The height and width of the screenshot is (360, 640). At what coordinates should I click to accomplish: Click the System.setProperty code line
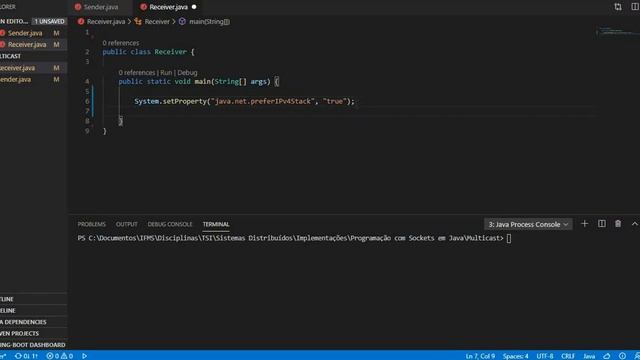[244, 101]
